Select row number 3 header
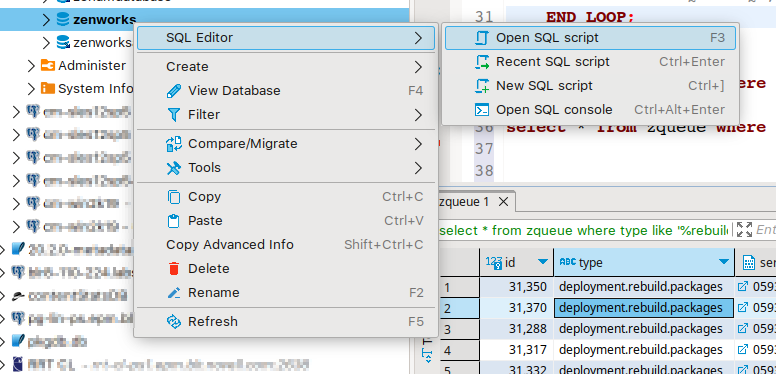 [x=459, y=329]
